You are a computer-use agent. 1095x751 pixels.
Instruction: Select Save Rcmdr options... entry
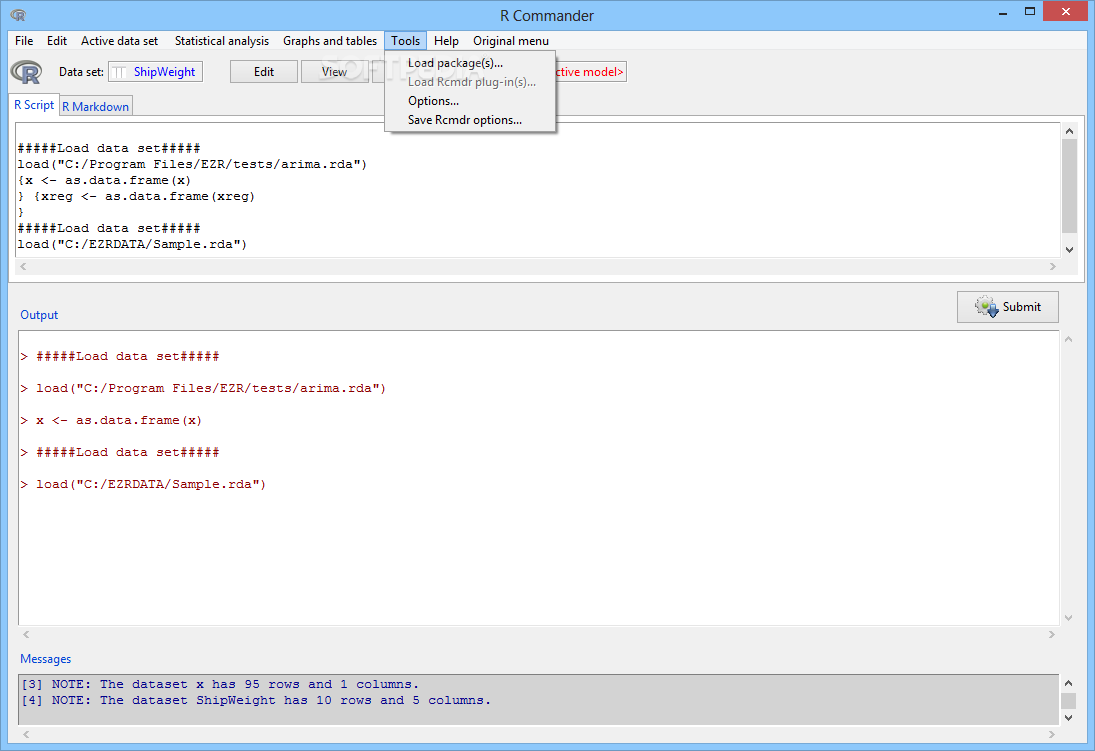point(464,119)
